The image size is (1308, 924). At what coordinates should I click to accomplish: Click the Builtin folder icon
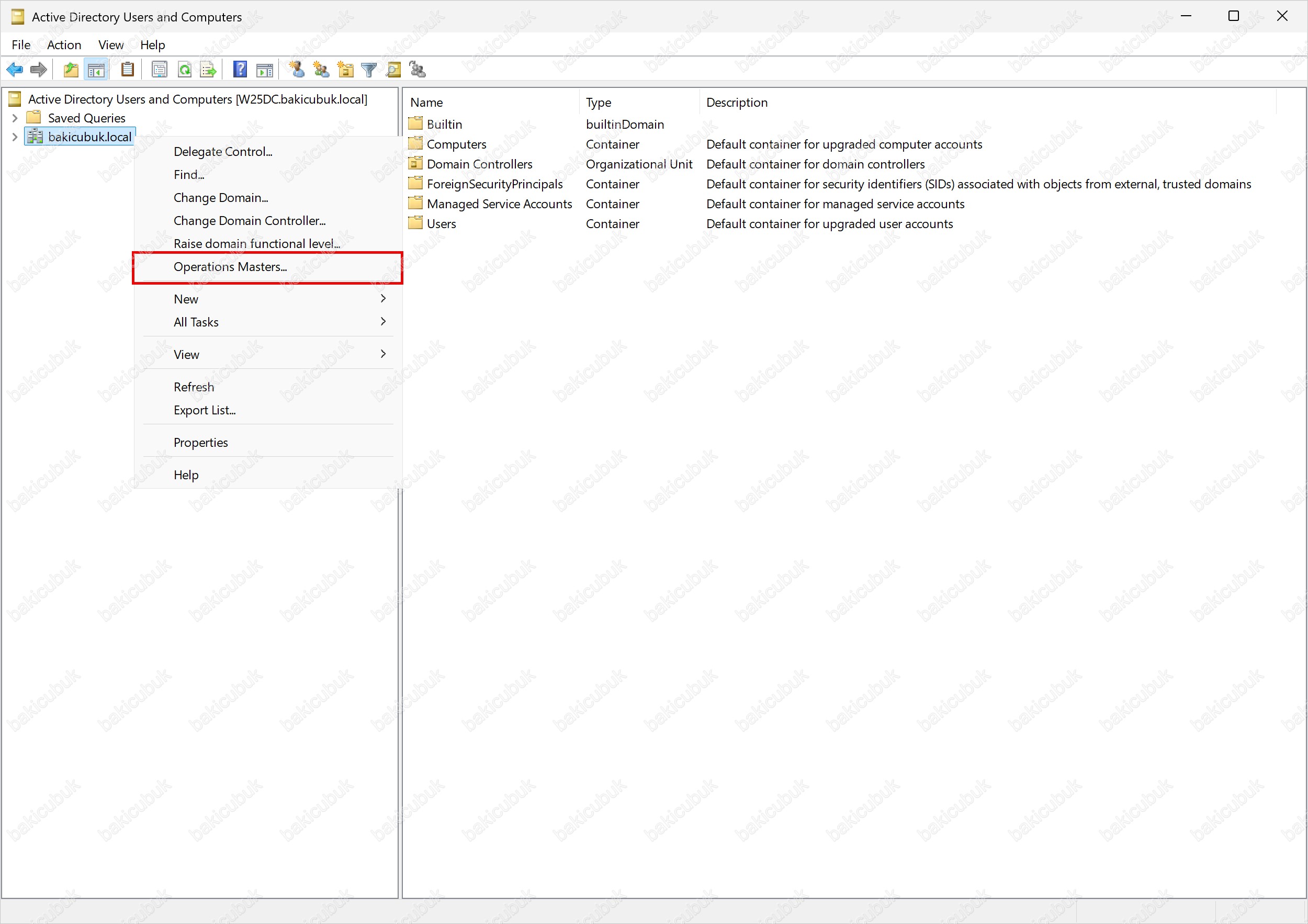point(416,123)
